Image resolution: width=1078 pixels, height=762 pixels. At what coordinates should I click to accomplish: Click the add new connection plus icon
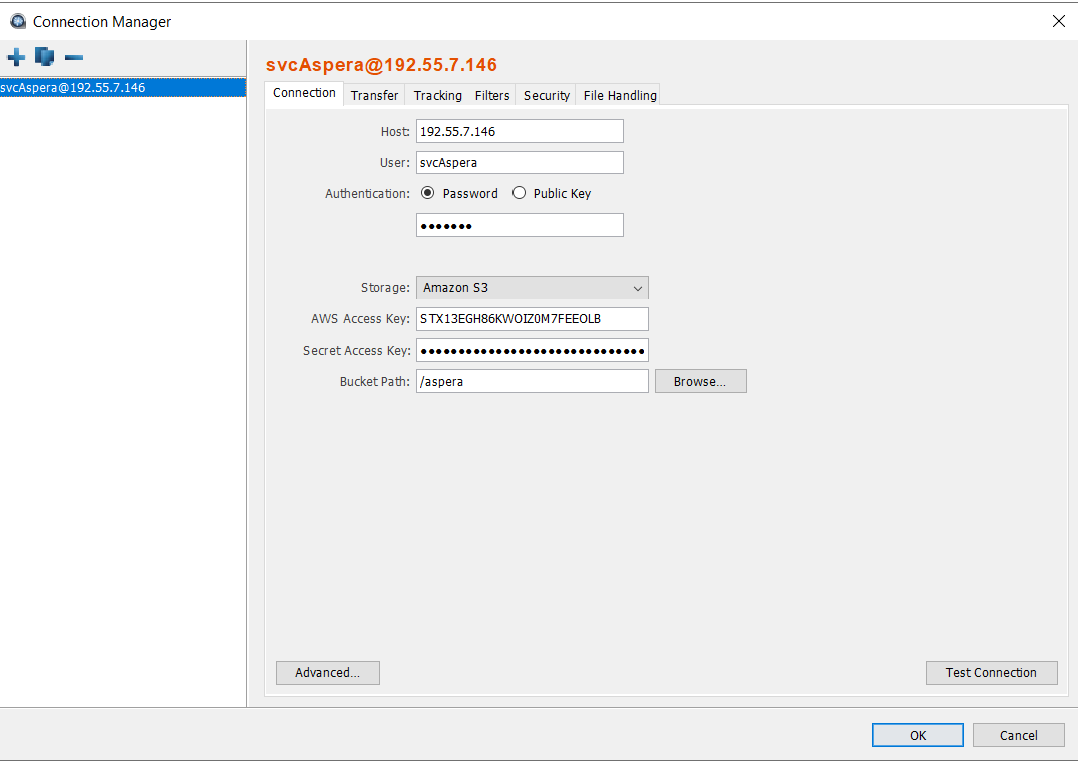[x=16, y=57]
